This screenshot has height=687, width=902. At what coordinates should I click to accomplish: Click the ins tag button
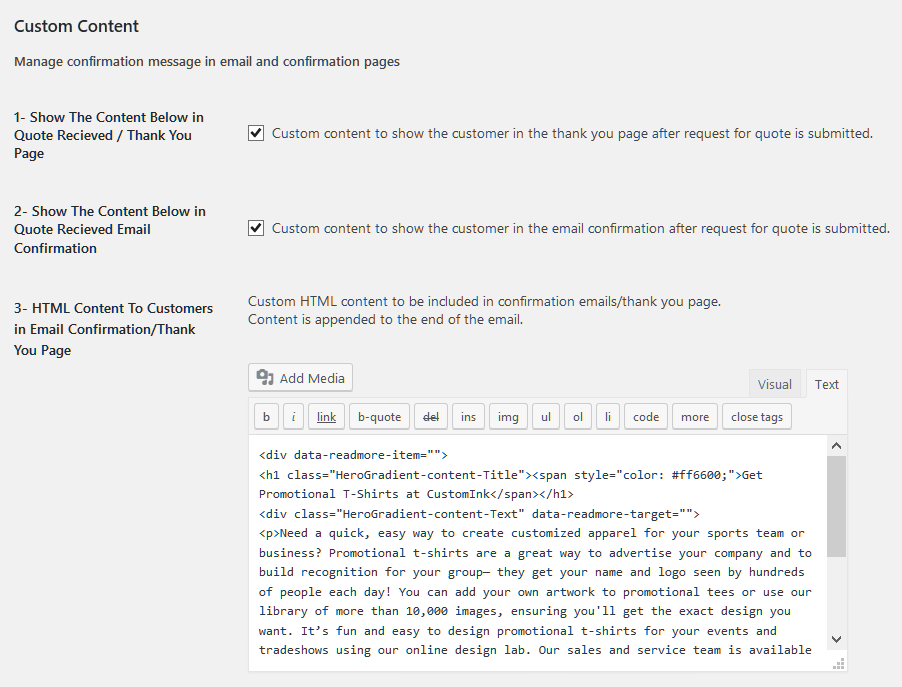pyautogui.click(x=468, y=417)
